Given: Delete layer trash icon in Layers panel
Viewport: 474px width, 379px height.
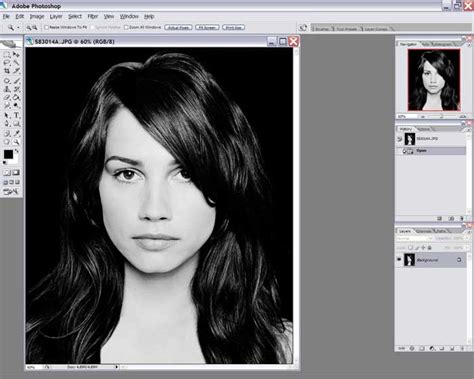Looking at the screenshot, I should (462, 348).
